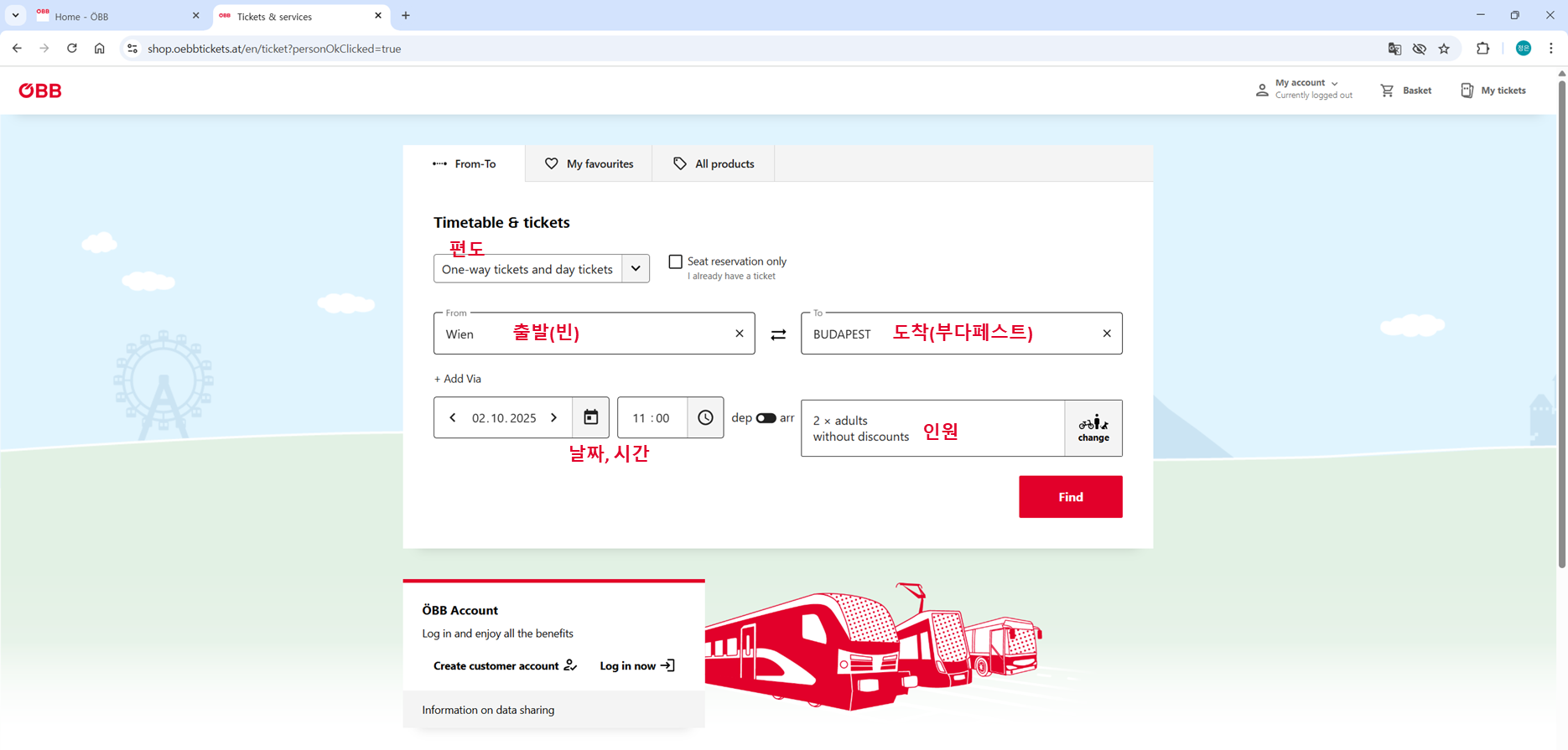1568x750 pixels.
Task: Open Chrome three-dot menu
Action: [x=1551, y=49]
